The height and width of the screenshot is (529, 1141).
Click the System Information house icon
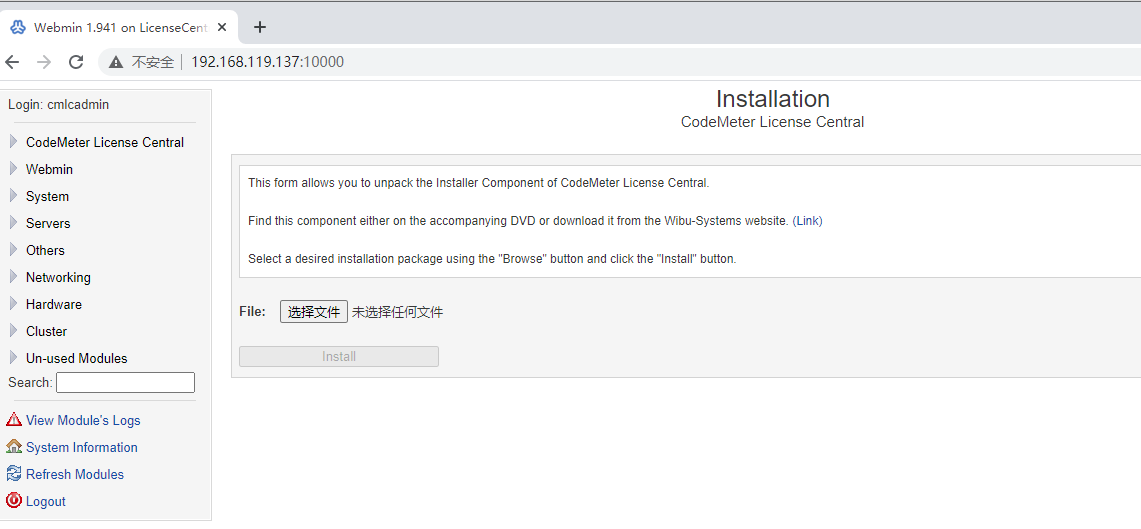coord(14,447)
